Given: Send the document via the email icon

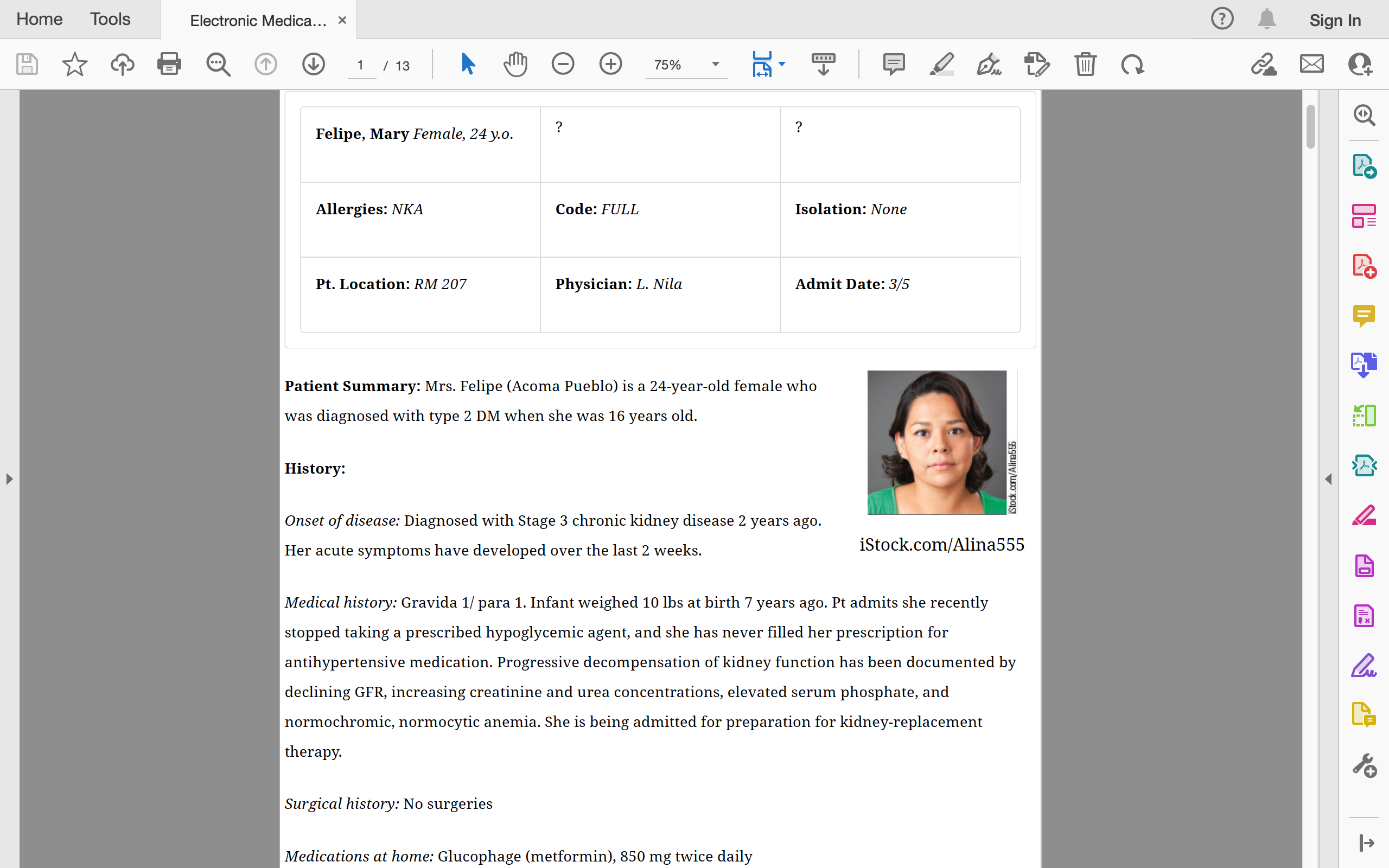Looking at the screenshot, I should (1312, 63).
